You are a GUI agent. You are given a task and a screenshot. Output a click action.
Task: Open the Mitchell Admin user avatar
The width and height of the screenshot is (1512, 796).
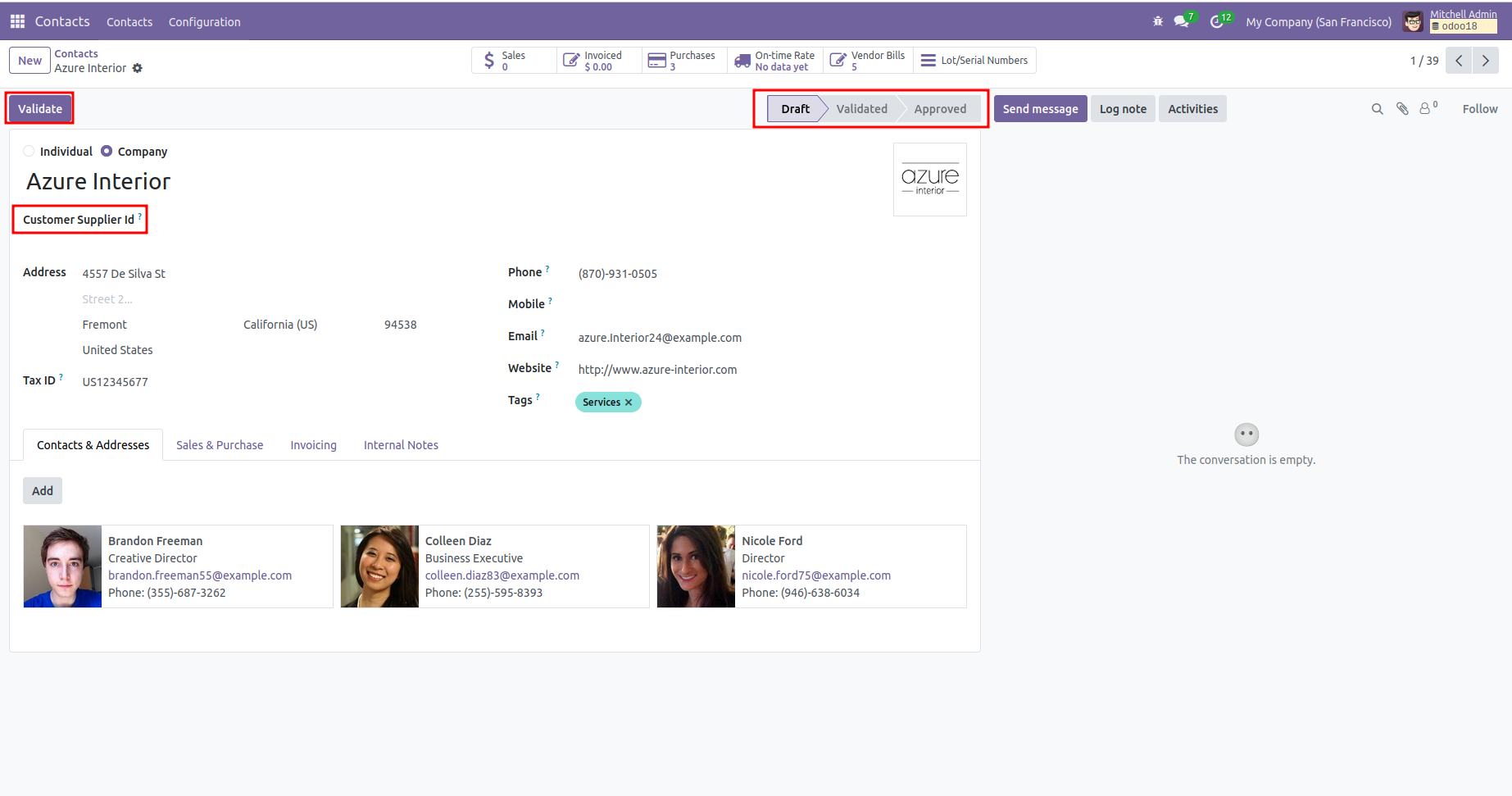(1413, 21)
